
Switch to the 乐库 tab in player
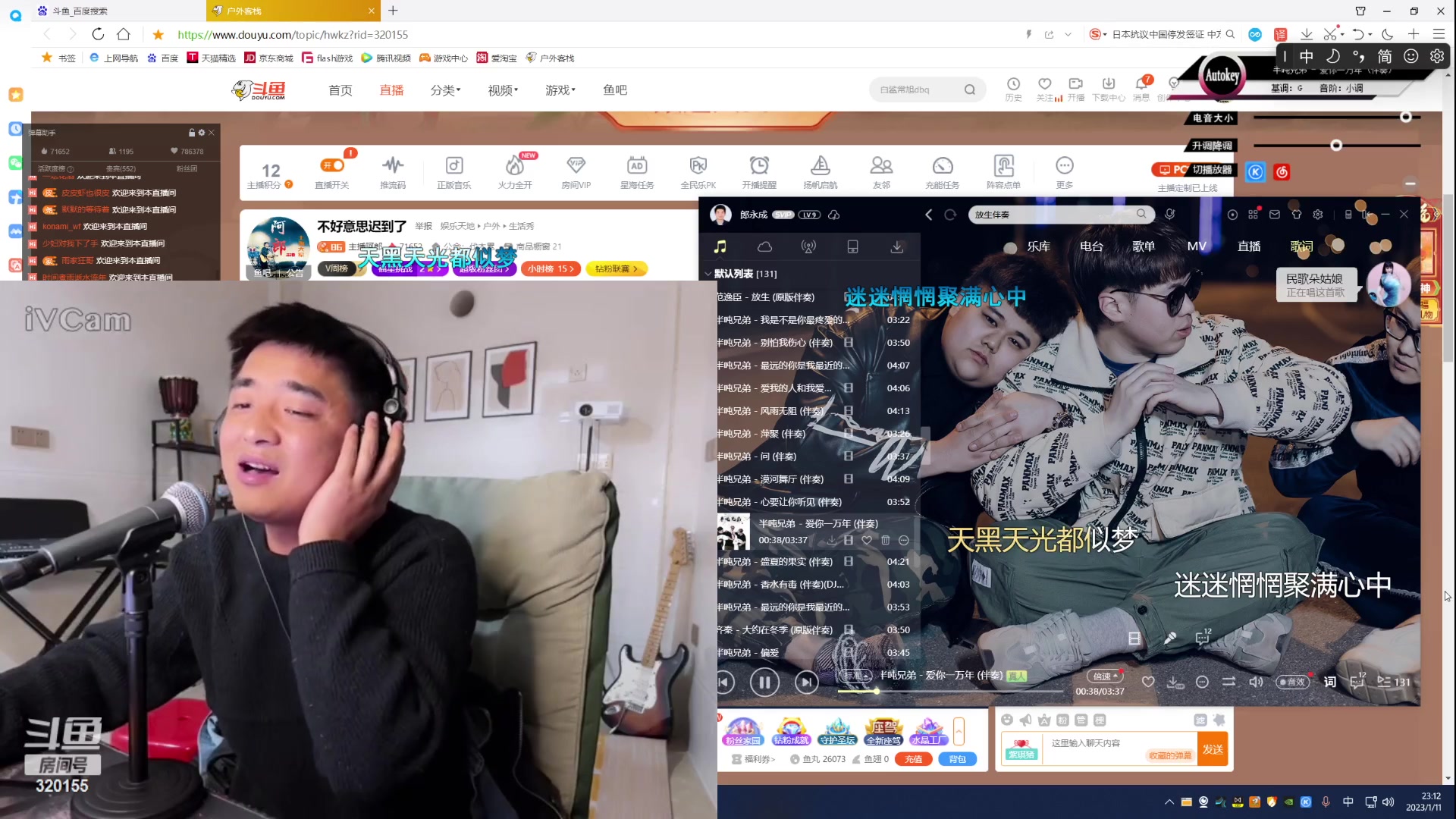(1038, 246)
